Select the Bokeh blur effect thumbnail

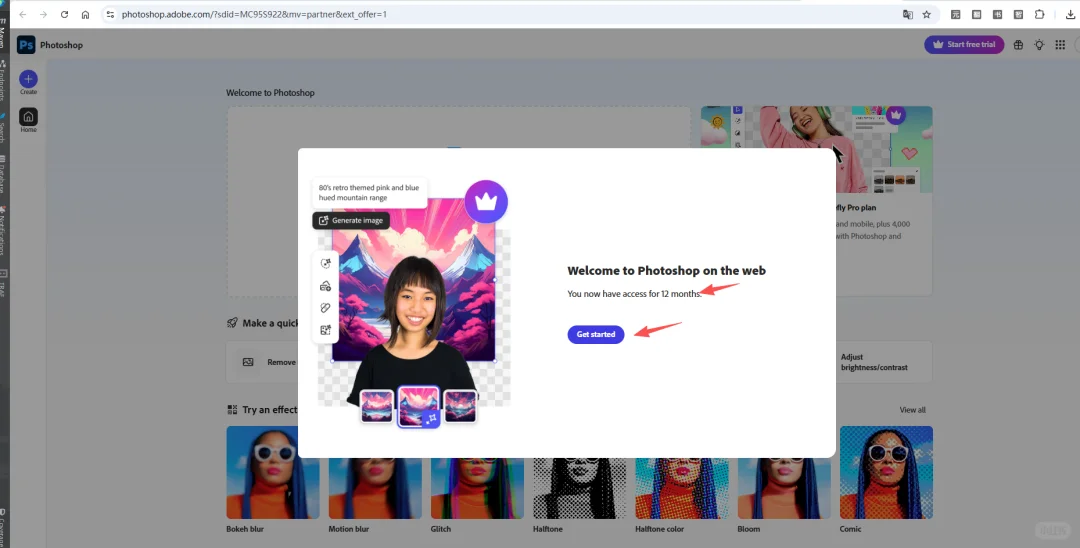[273, 472]
